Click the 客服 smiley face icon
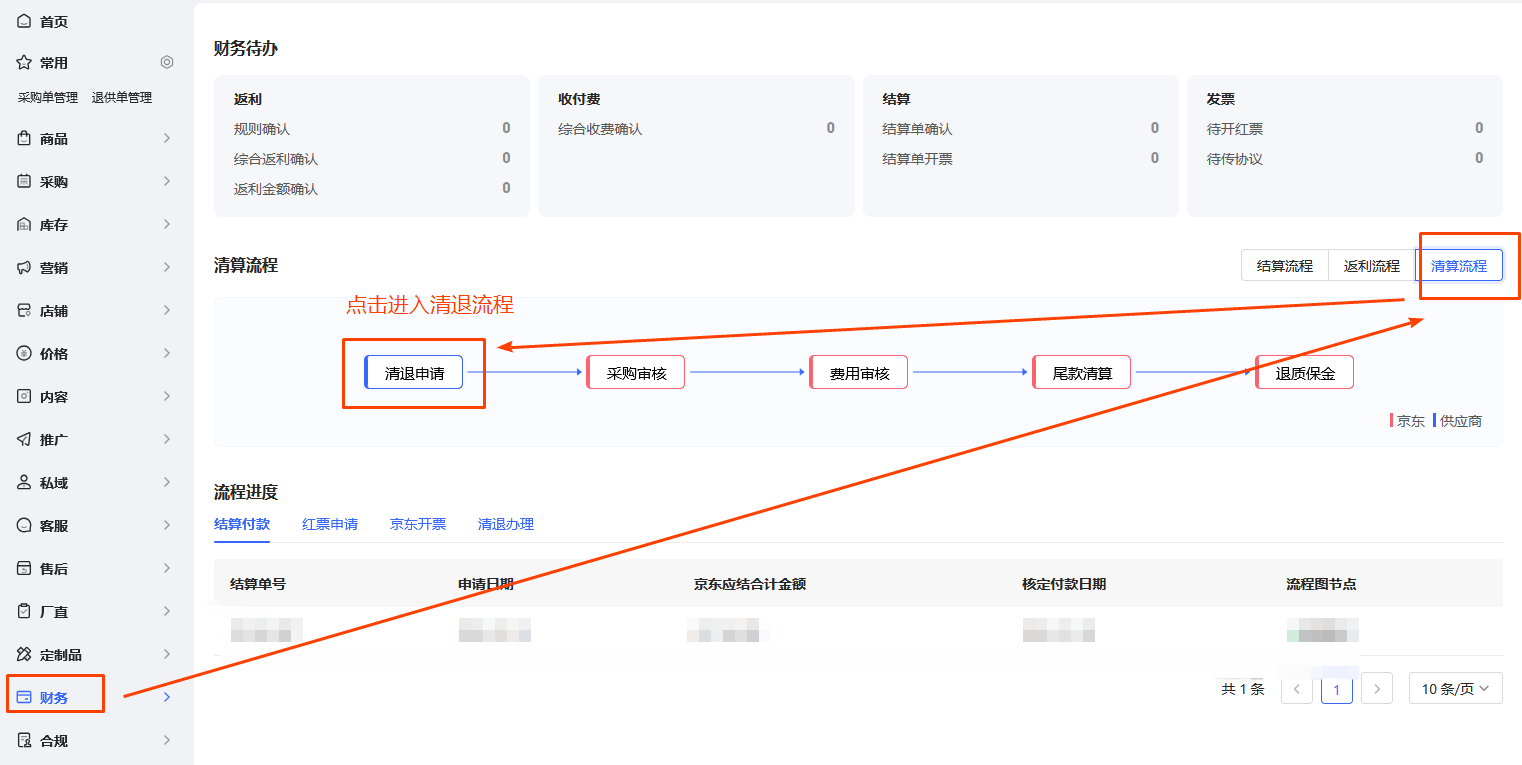Screen dimensions: 1522x765 click(x=24, y=526)
